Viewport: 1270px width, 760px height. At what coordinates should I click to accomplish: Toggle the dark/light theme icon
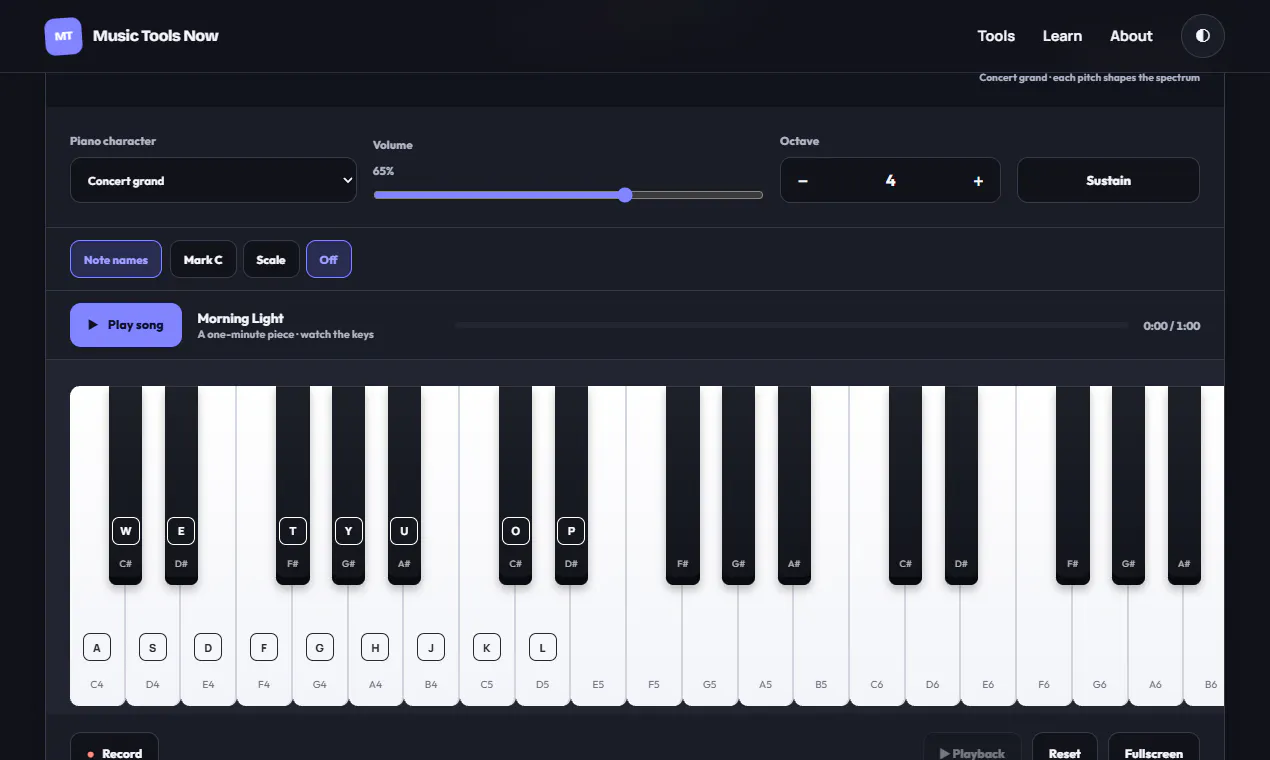click(x=1202, y=36)
